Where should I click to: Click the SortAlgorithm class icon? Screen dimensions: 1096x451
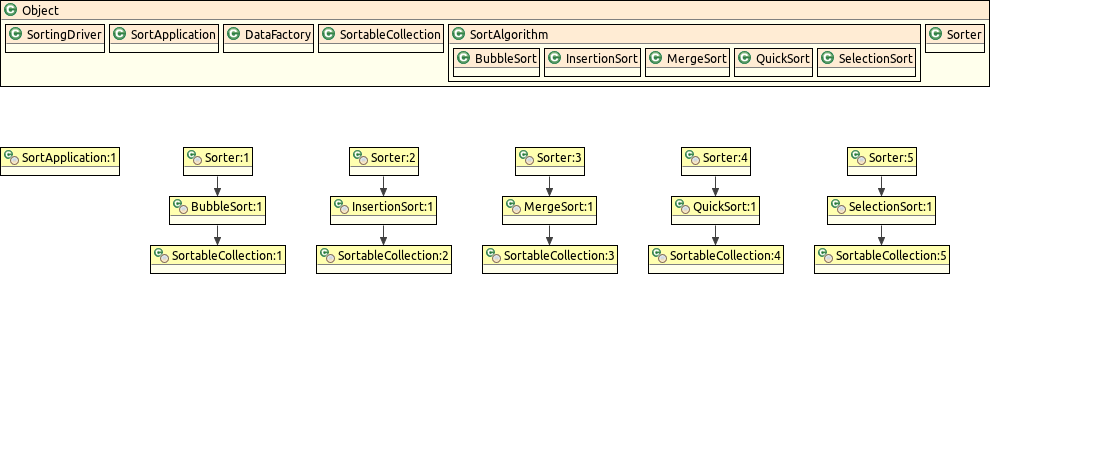coord(458,35)
